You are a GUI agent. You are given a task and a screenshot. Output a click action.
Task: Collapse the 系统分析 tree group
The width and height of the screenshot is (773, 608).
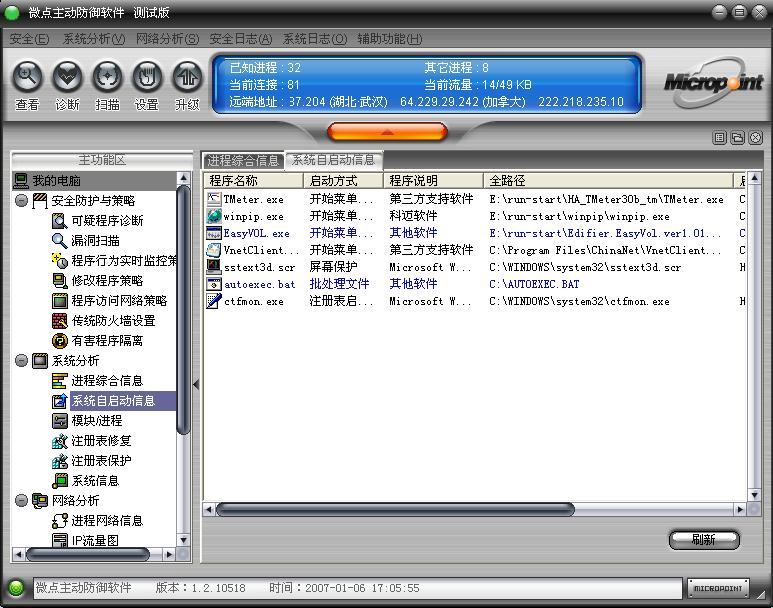[x=21, y=360]
